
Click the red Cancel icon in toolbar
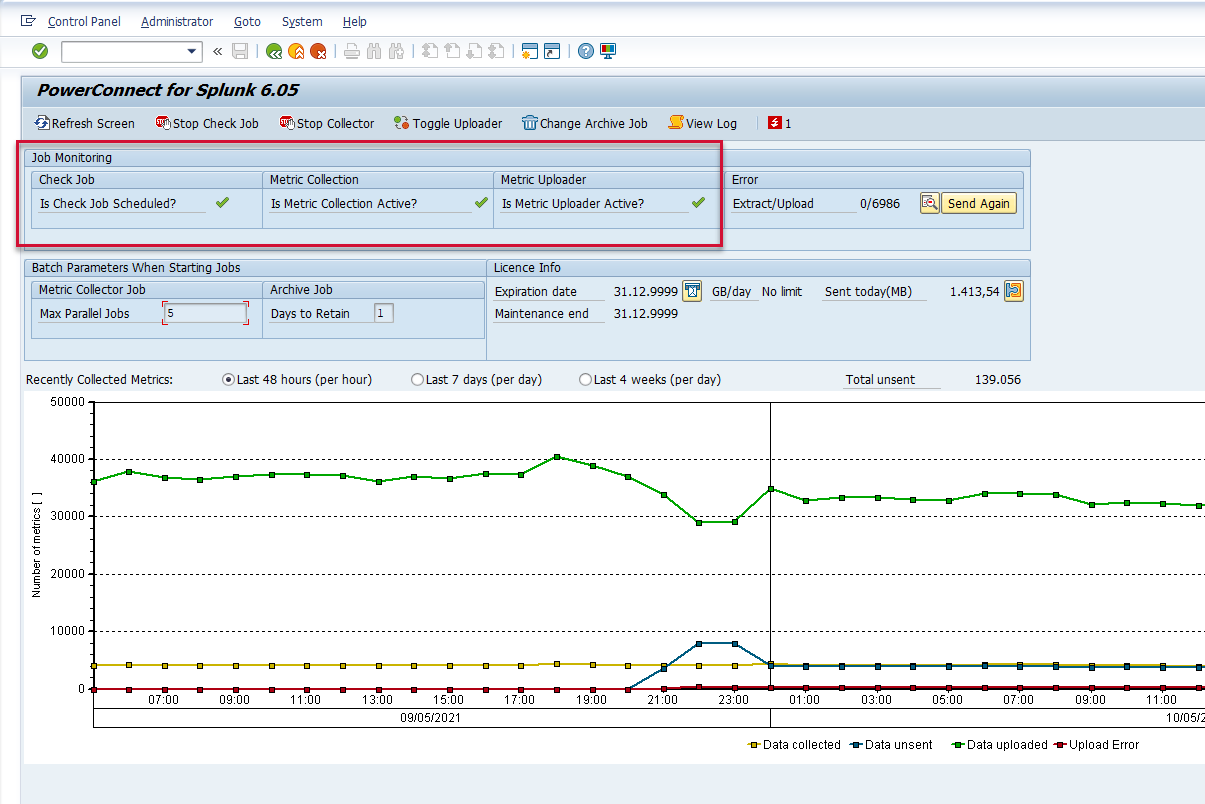(x=318, y=51)
